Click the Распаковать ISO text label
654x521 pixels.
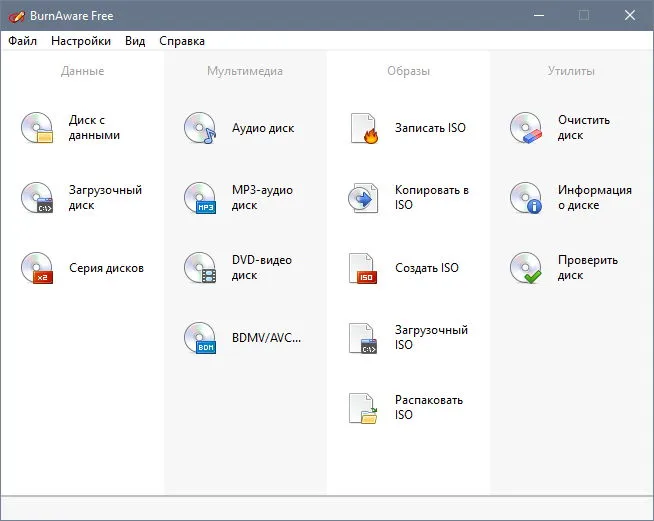coord(429,407)
